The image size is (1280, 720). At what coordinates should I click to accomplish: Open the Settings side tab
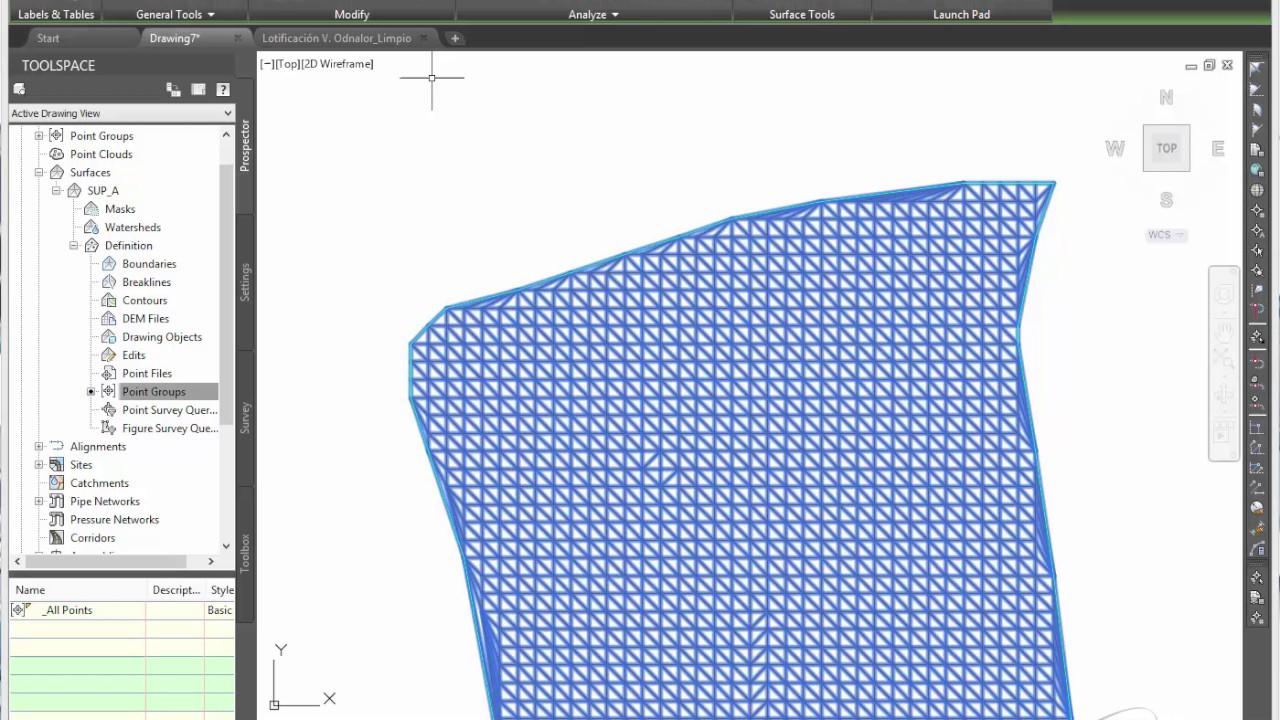pos(245,283)
